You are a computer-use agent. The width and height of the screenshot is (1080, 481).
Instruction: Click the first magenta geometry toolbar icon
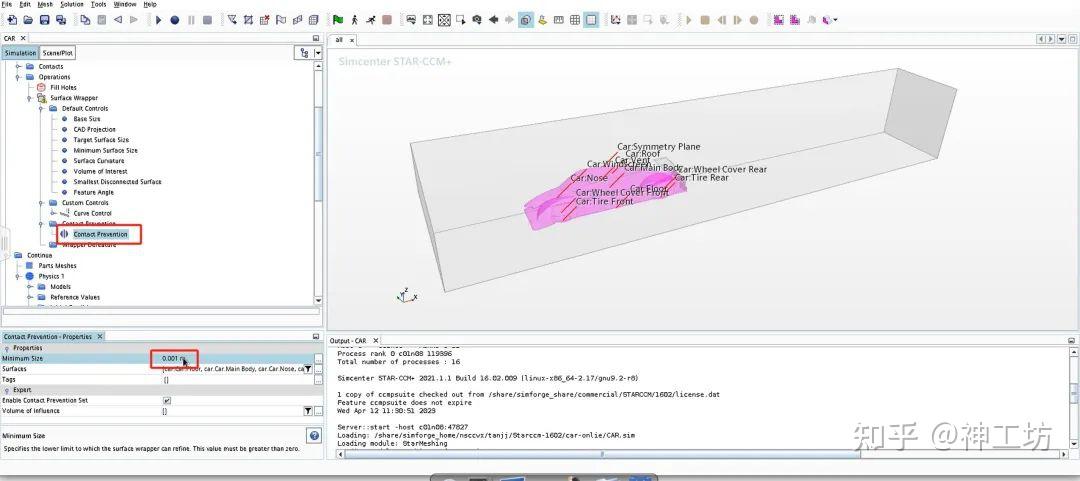[778, 20]
